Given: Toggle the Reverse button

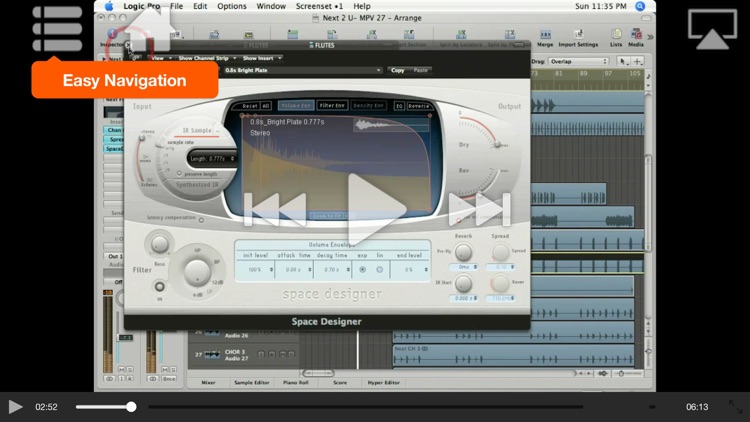Looking at the screenshot, I should coord(419,106).
